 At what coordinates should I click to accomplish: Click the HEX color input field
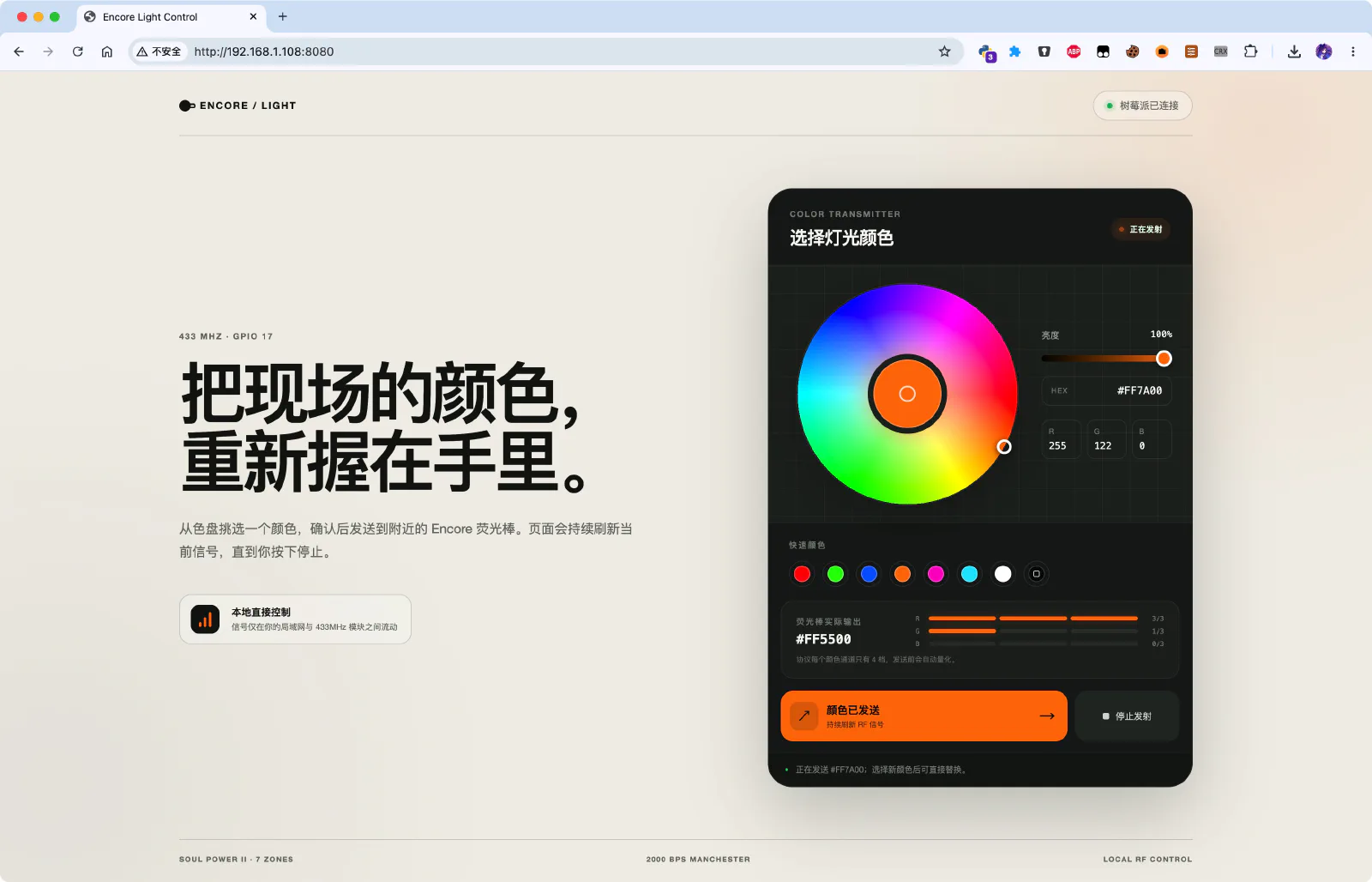(1106, 390)
